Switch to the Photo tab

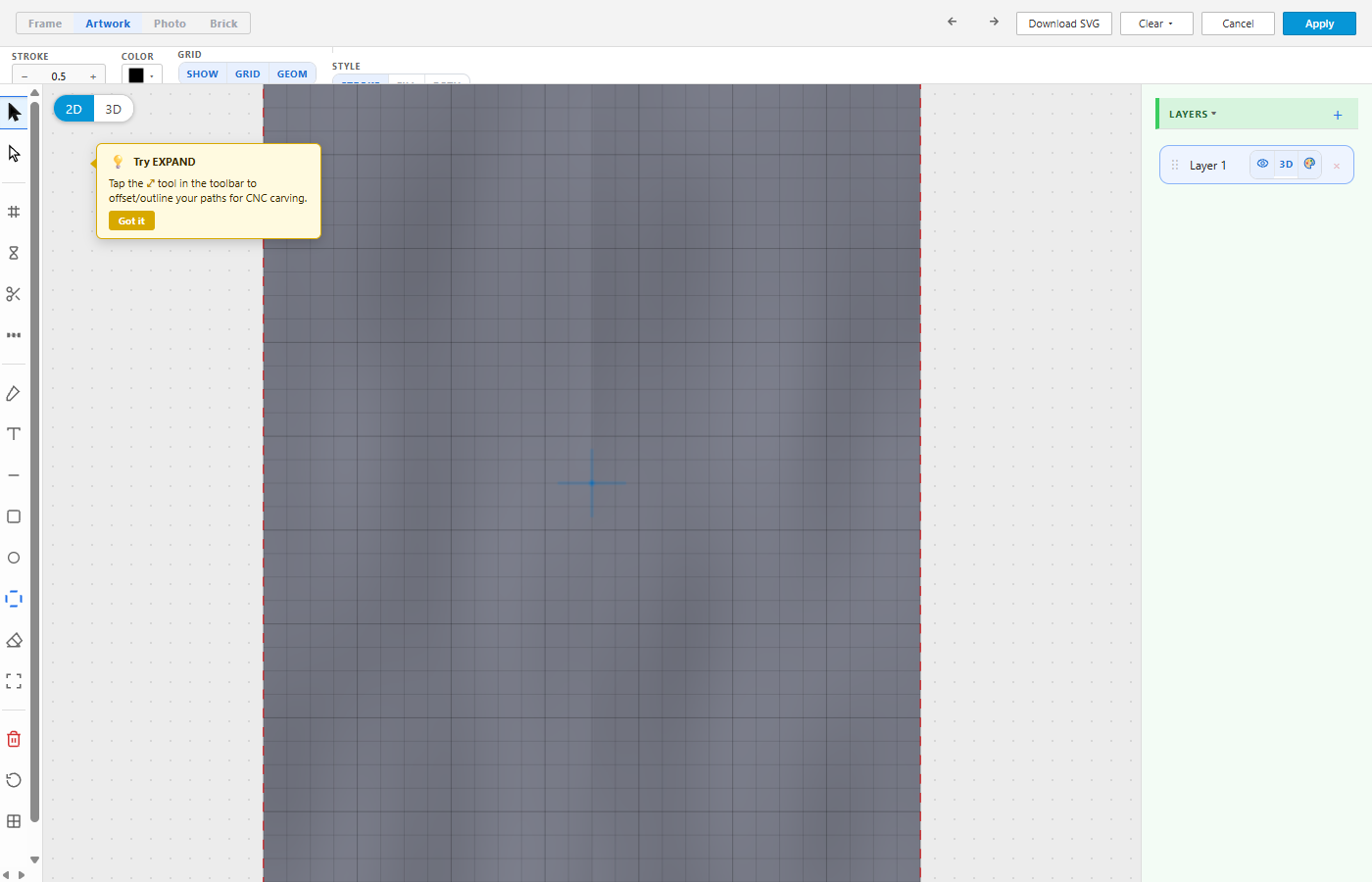point(170,24)
